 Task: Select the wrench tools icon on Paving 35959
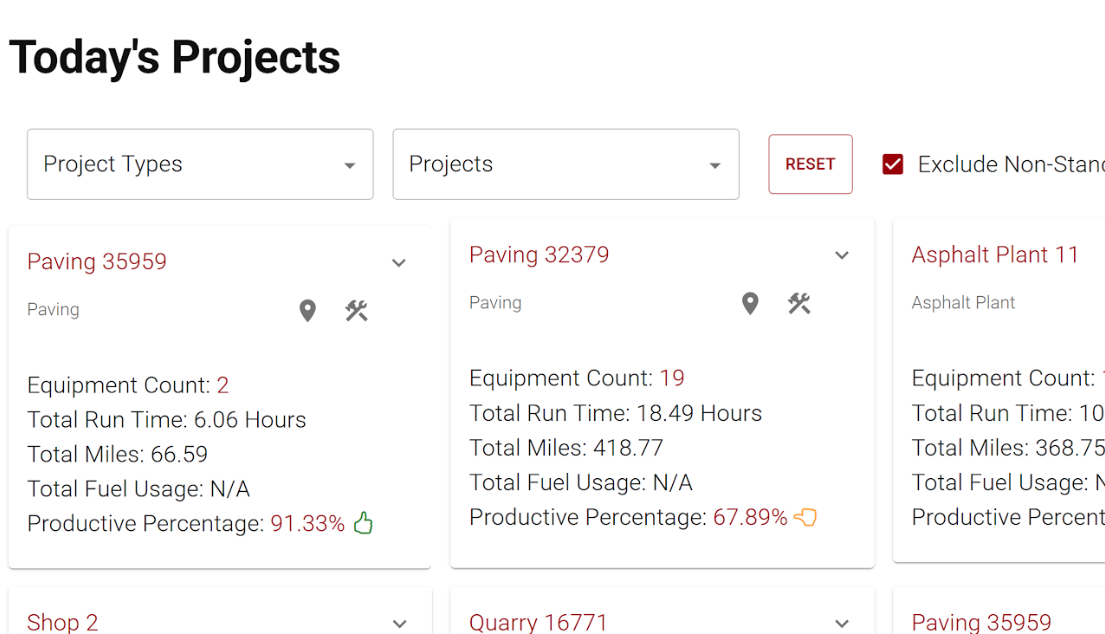coord(356,310)
